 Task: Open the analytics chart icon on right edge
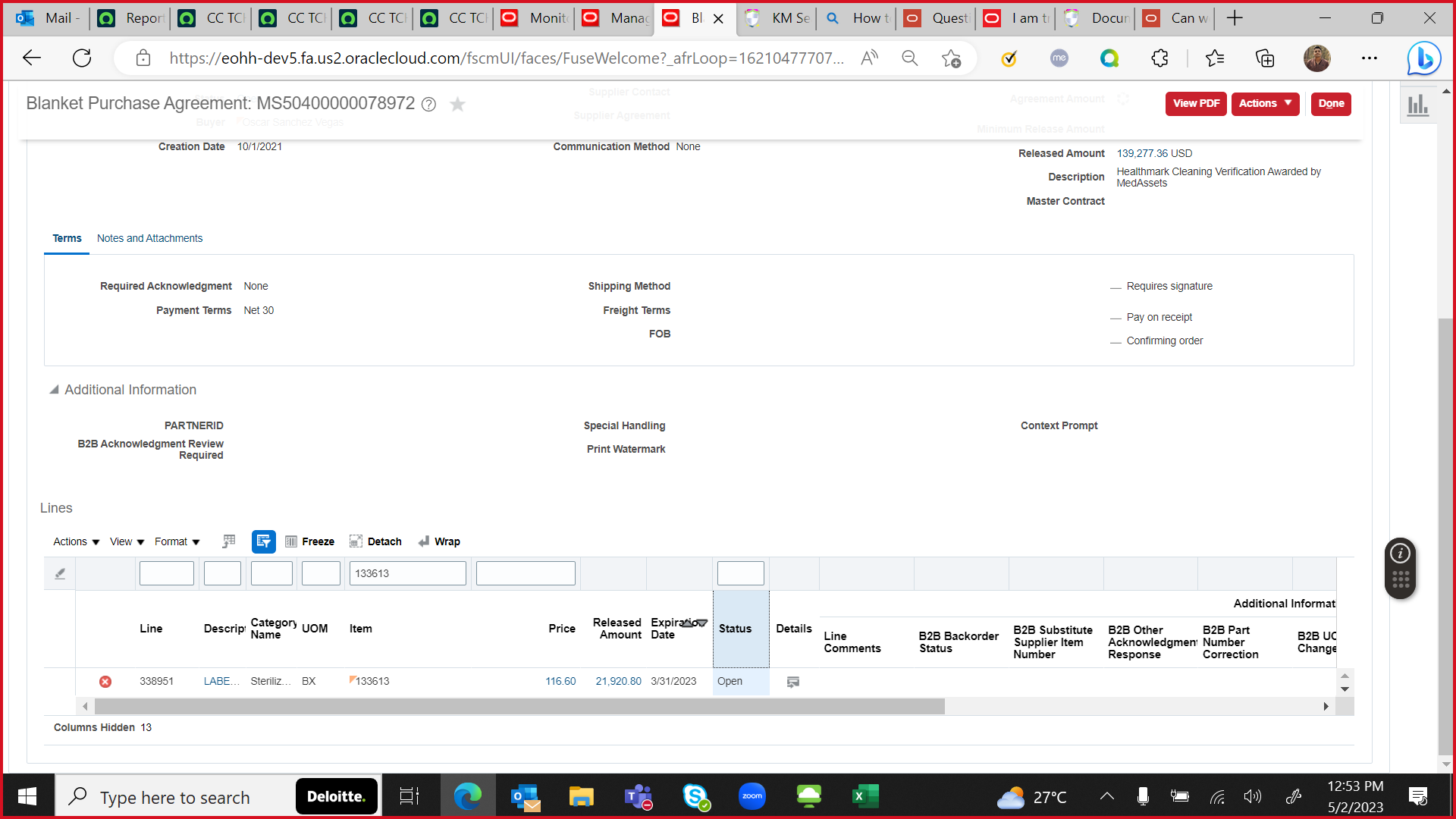pyautogui.click(x=1417, y=105)
